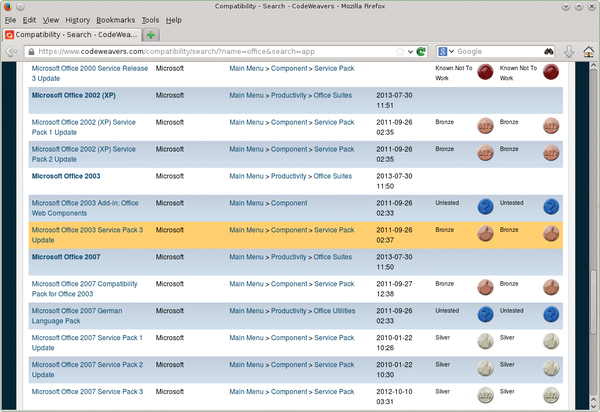600x412 pixels.
Task: Open the address bar history dropdown arrow
Action: point(410,52)
